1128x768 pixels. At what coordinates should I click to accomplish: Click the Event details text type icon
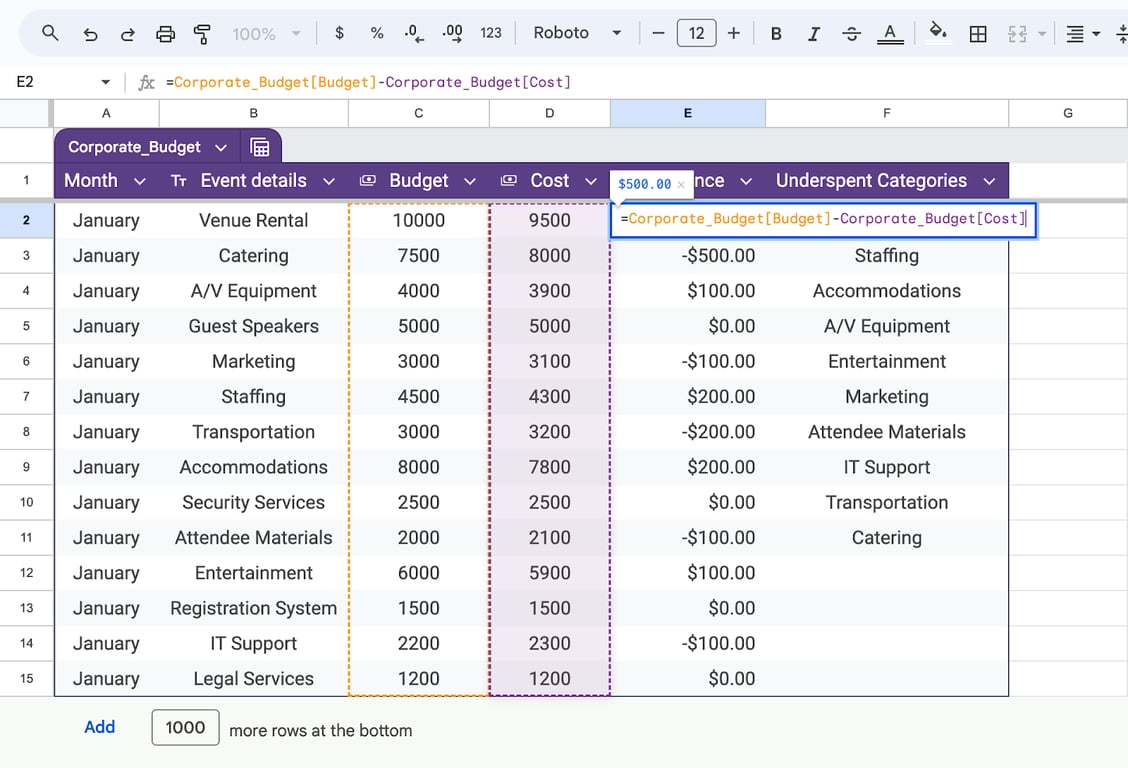(x=178, y=181)
